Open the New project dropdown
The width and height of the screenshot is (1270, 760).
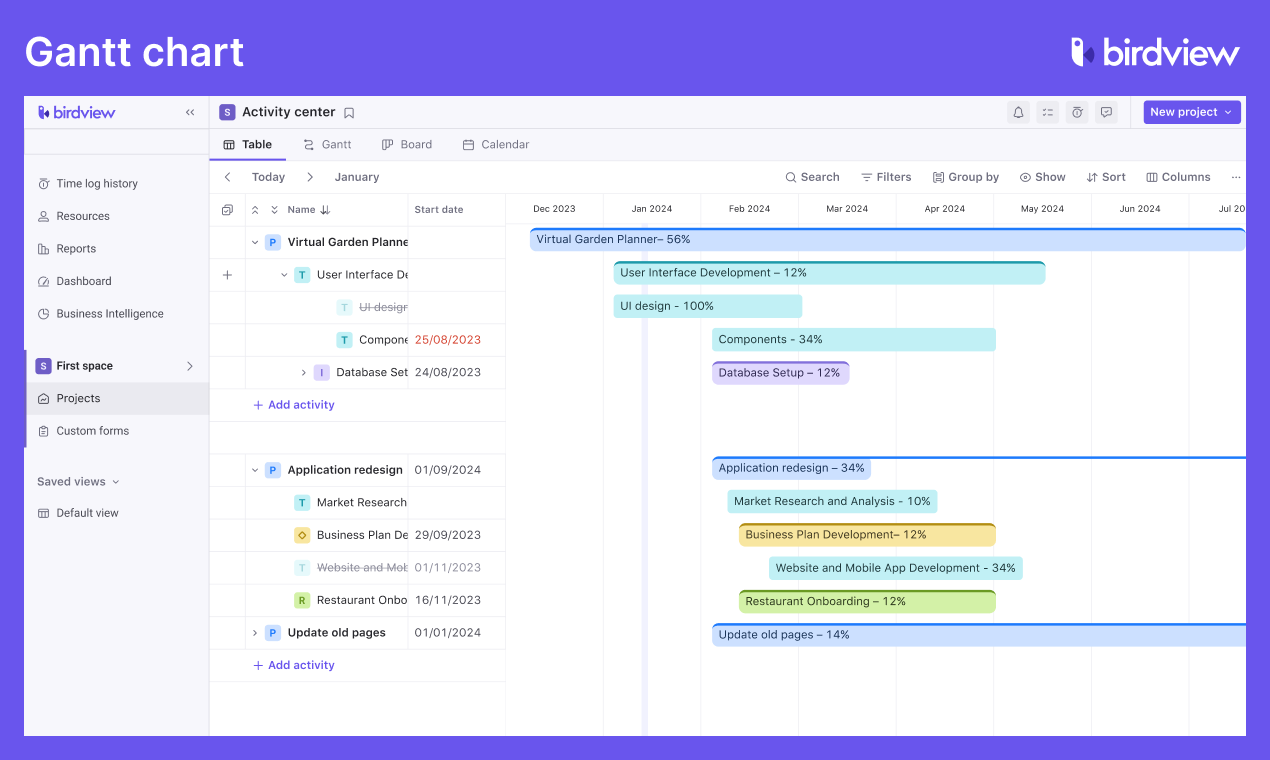pyautogui.click(x=1191, y=112)
